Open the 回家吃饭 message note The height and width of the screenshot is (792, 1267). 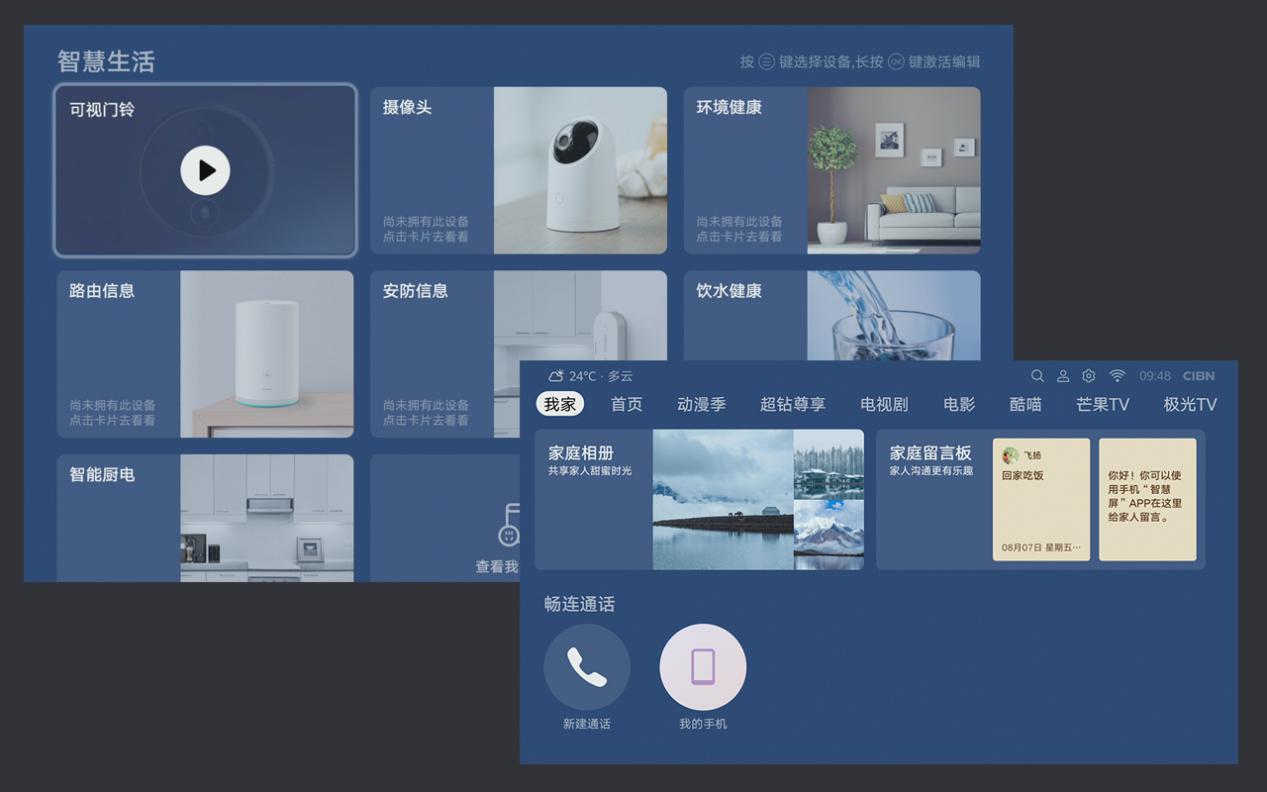pos(1041,499)
